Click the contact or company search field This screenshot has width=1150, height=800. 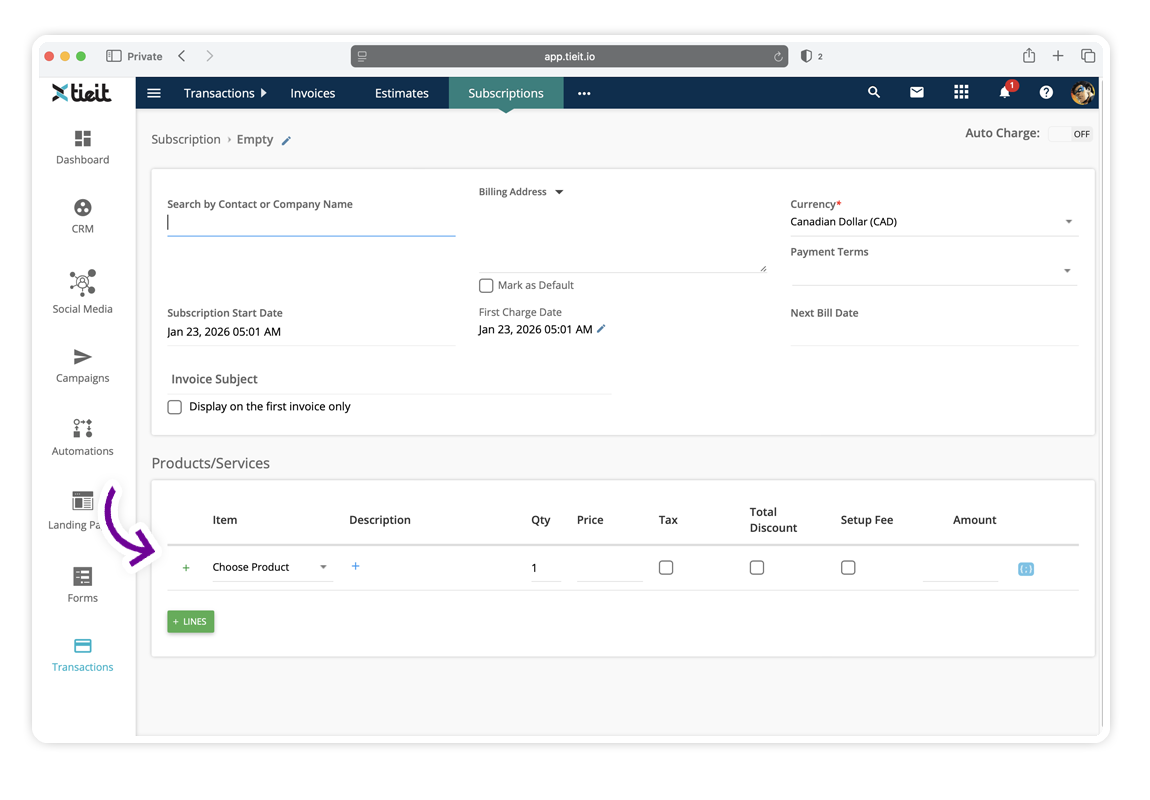(311, 223)
